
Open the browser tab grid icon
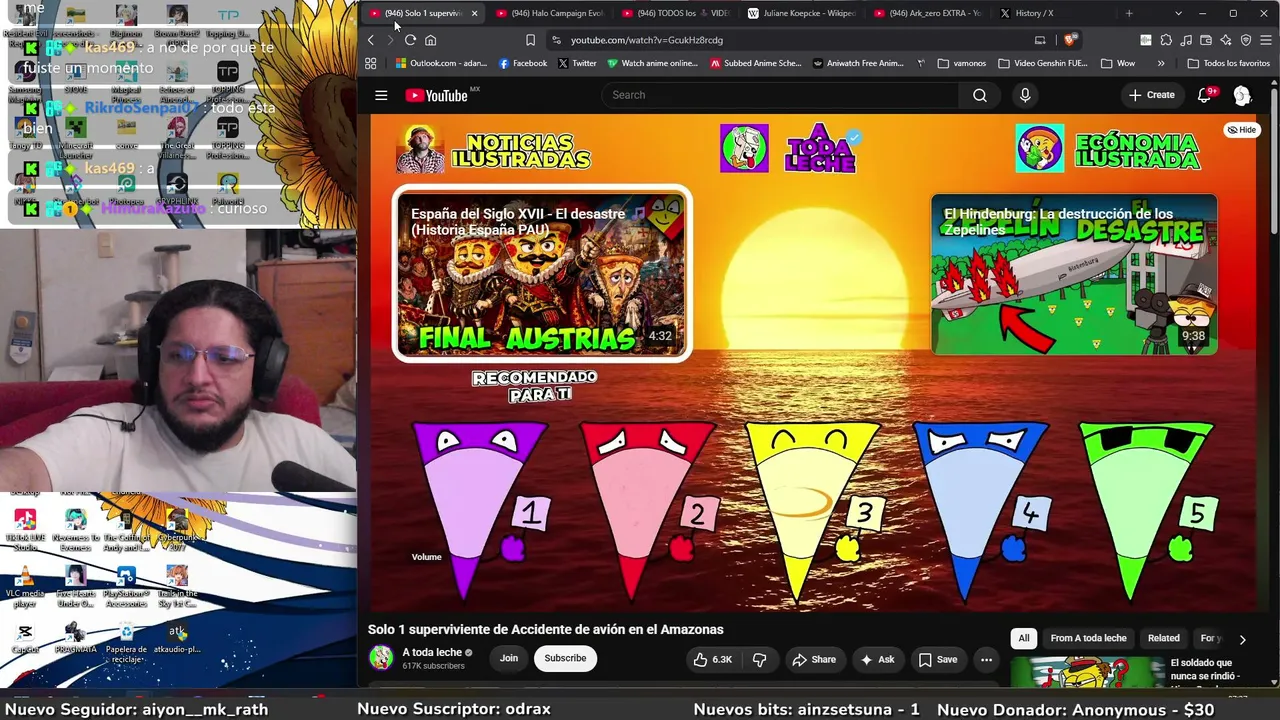click(370, 63)
